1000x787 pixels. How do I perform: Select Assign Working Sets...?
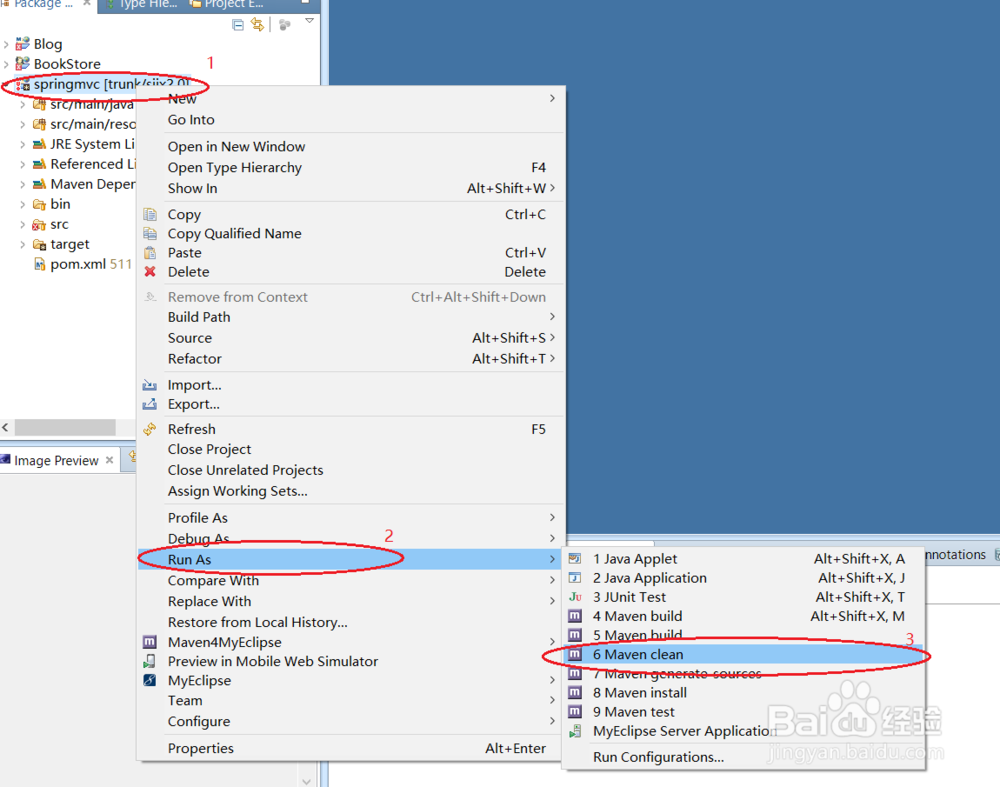351,491
